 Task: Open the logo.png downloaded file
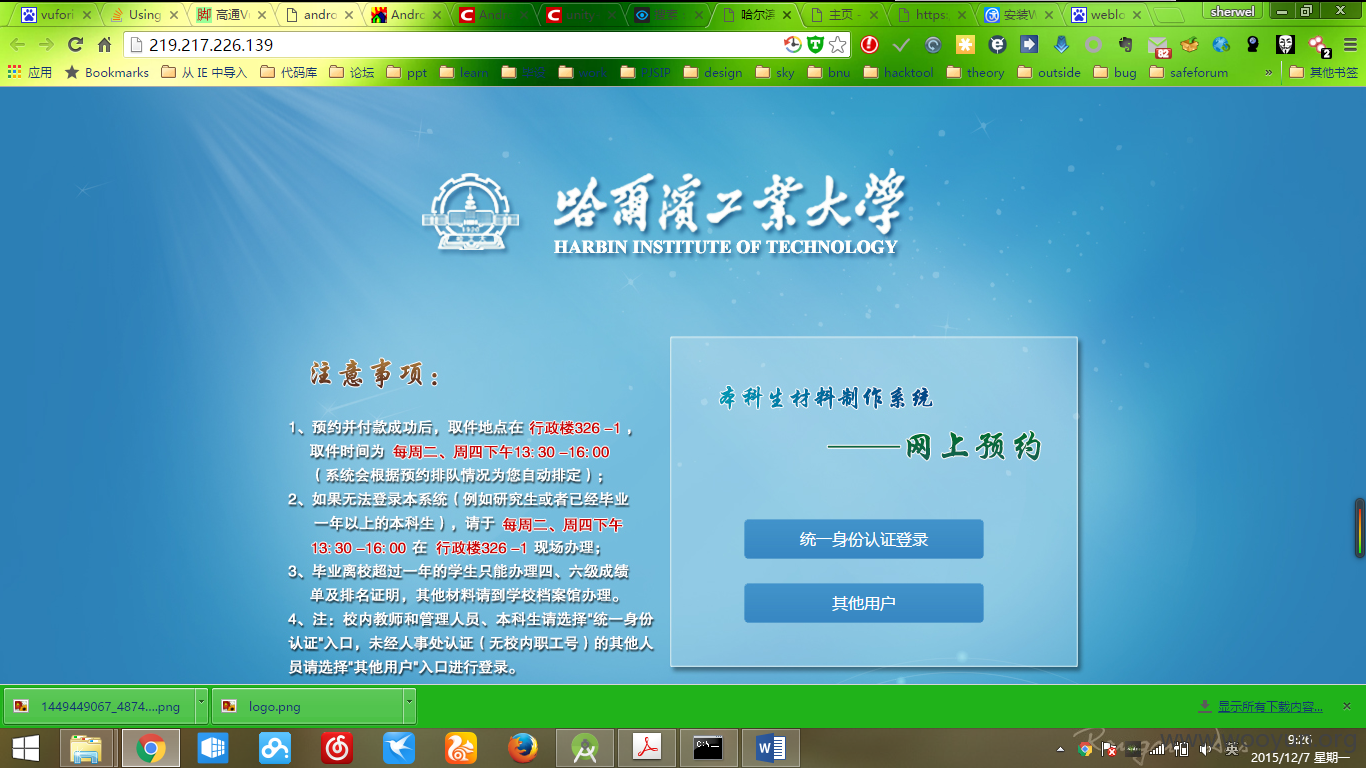306,706
